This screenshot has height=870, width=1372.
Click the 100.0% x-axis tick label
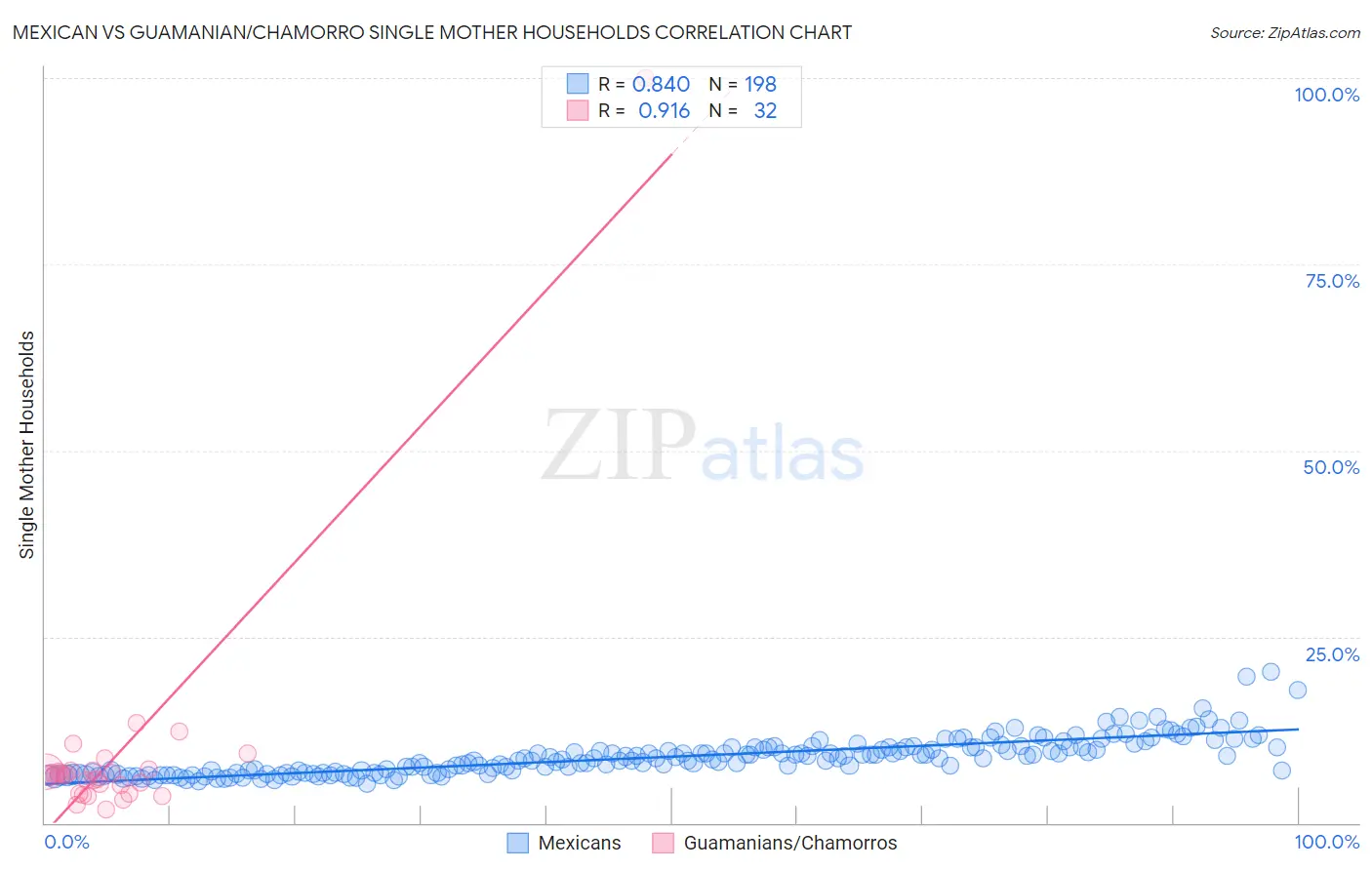click(1327, 842)
